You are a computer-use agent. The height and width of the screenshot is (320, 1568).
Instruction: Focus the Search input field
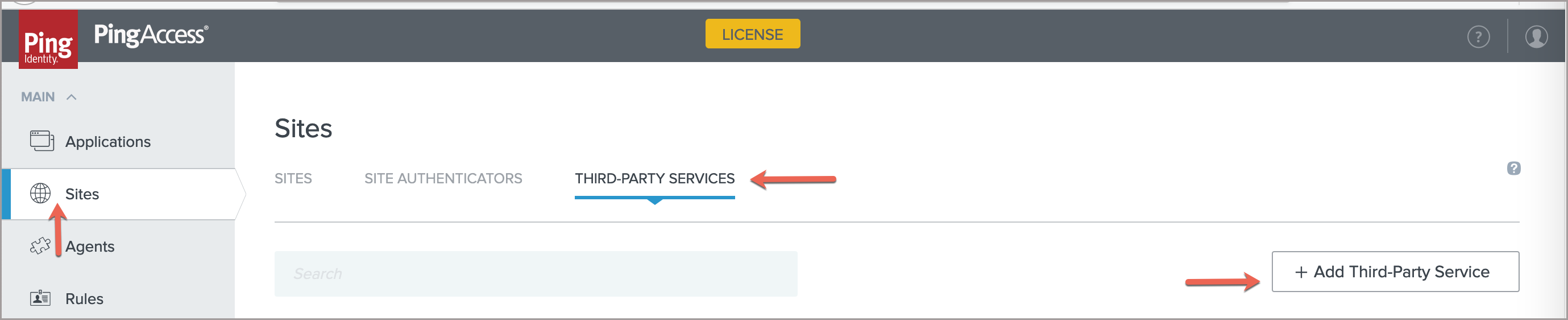(536, 274)
